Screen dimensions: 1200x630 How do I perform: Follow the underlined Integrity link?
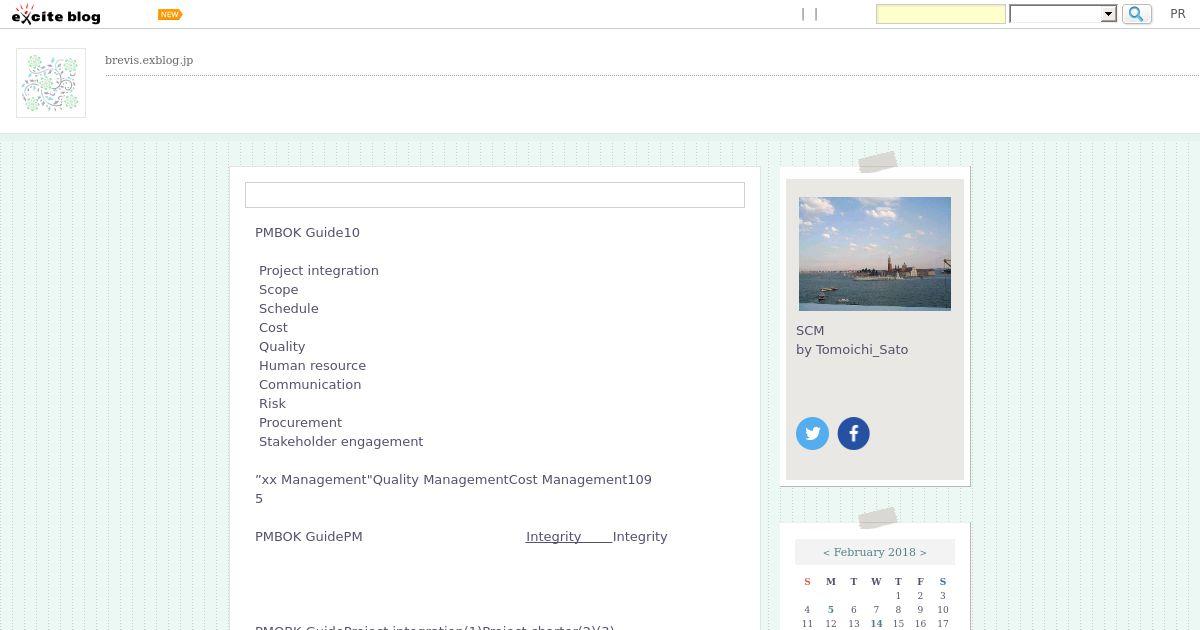pos(569,536)
